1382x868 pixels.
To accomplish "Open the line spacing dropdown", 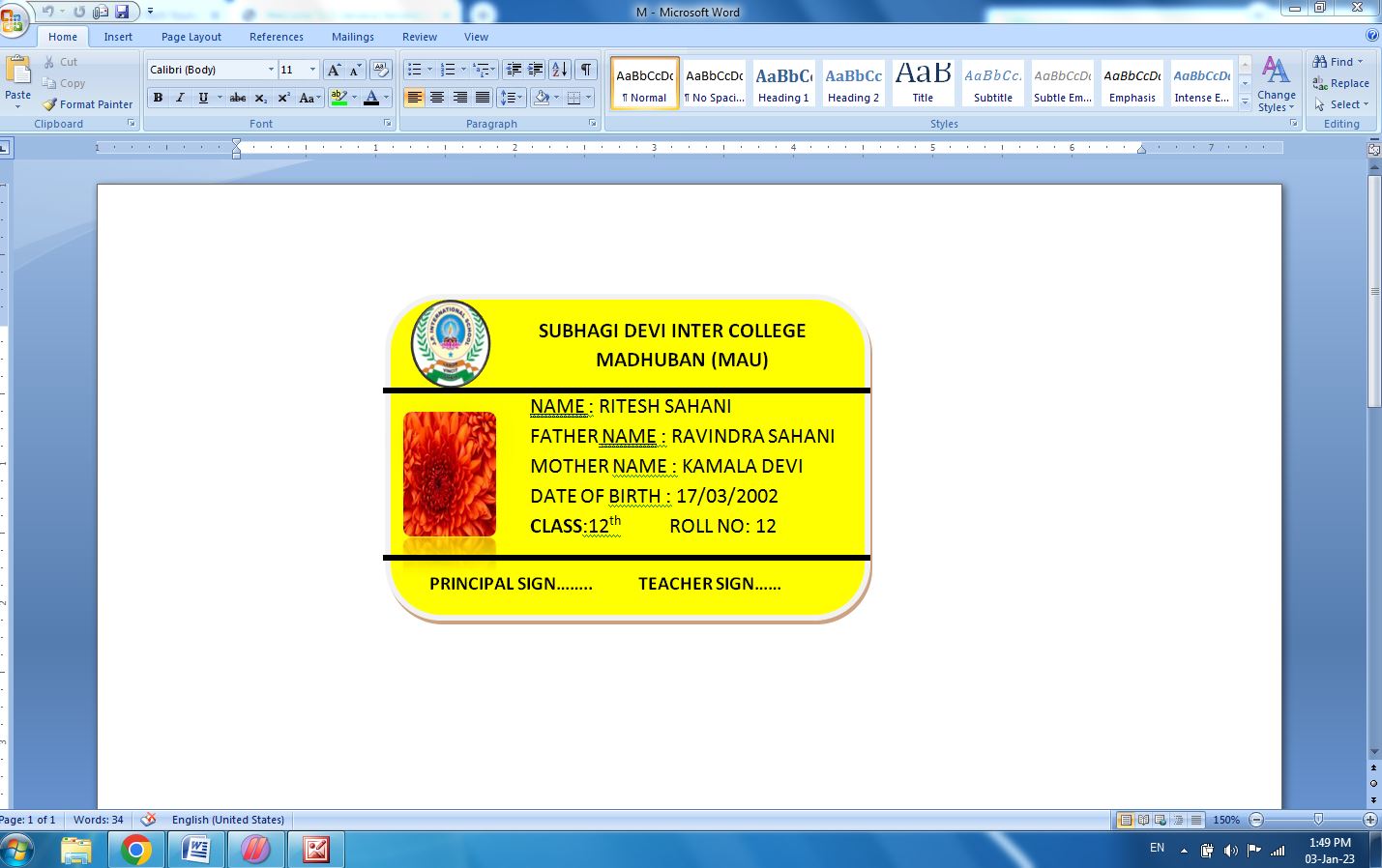I will point(511,98).
